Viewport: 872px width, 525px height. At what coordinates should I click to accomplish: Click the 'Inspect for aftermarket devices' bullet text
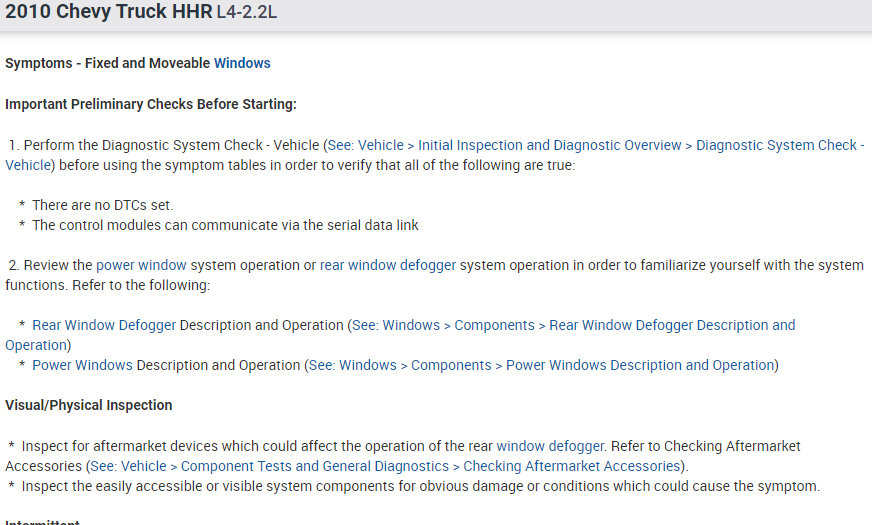tap(250, 446)
